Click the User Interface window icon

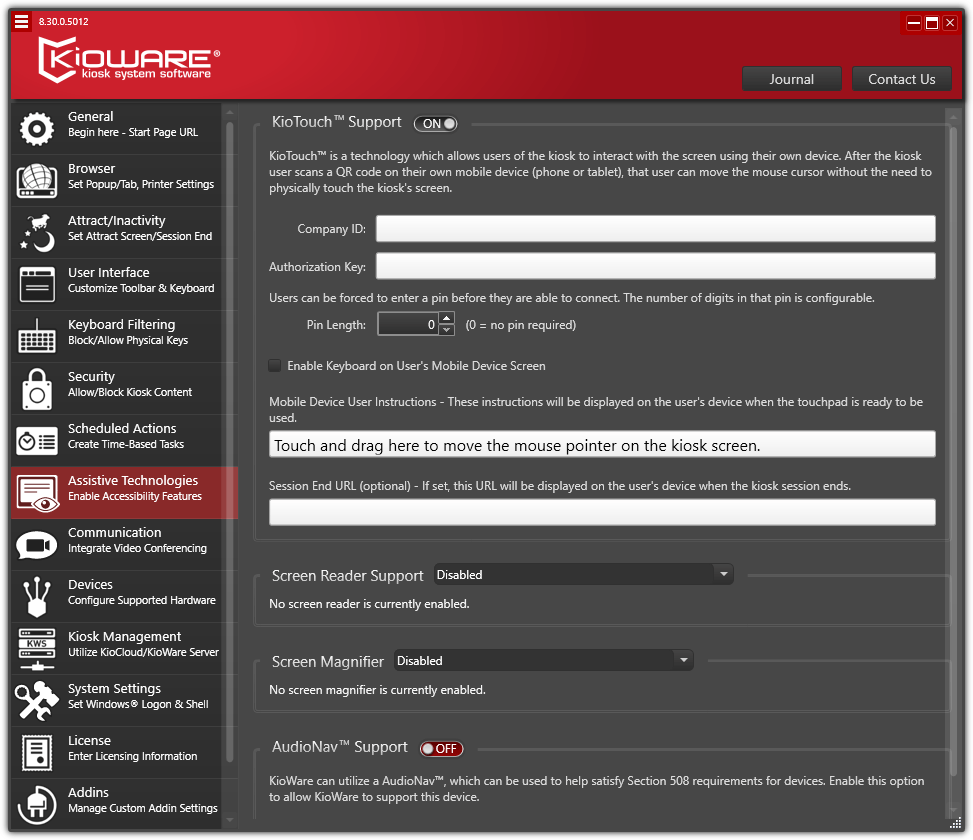[x=37, y=285]
